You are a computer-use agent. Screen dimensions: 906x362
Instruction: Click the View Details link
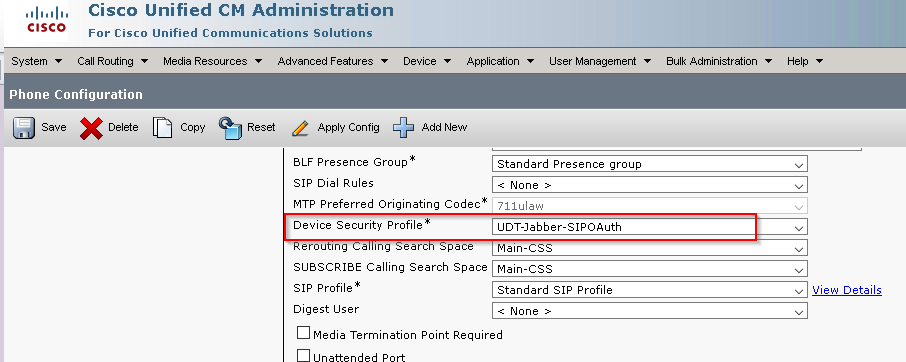click(x=846, y=290)
